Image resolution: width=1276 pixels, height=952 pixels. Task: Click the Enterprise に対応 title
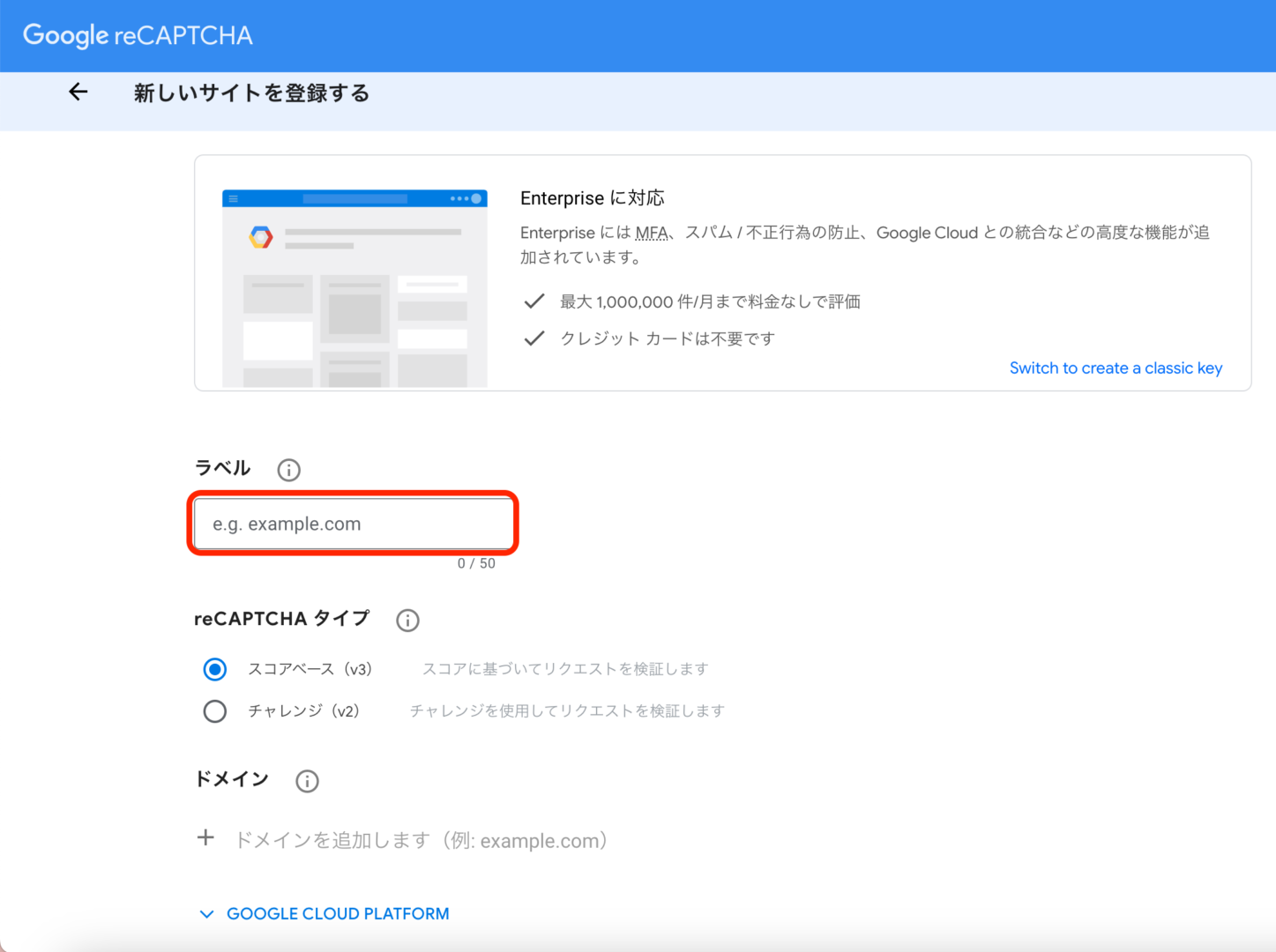(x=593, y=198)
